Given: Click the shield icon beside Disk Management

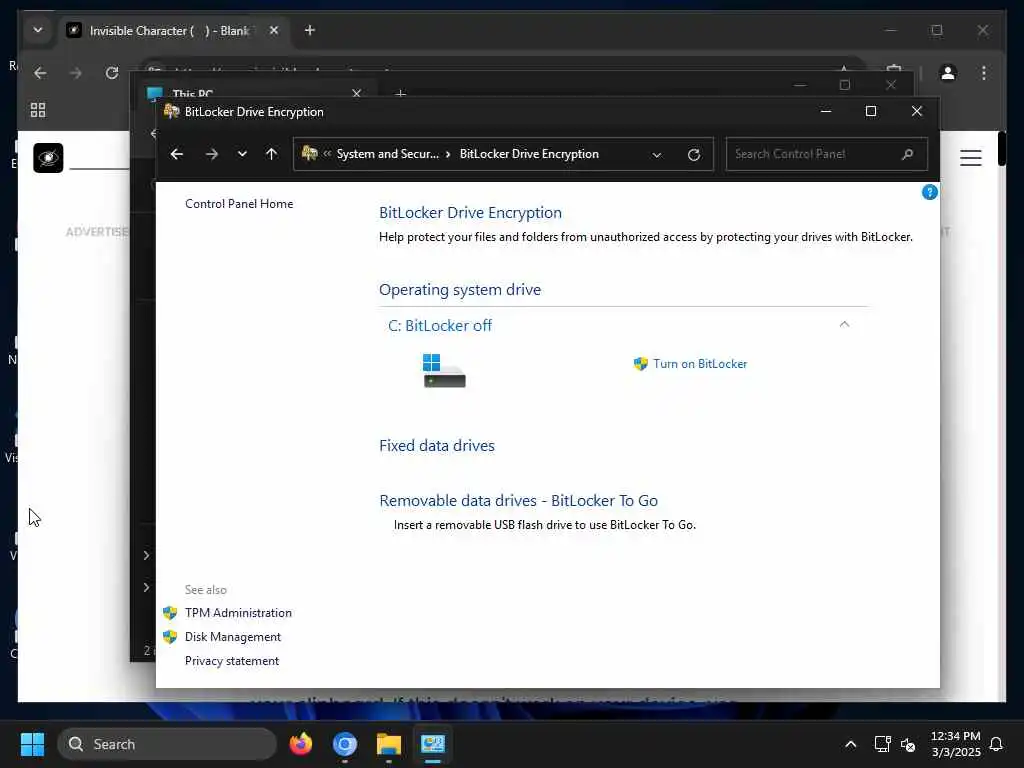Looking at the screenshot, I should click(170, 637).
